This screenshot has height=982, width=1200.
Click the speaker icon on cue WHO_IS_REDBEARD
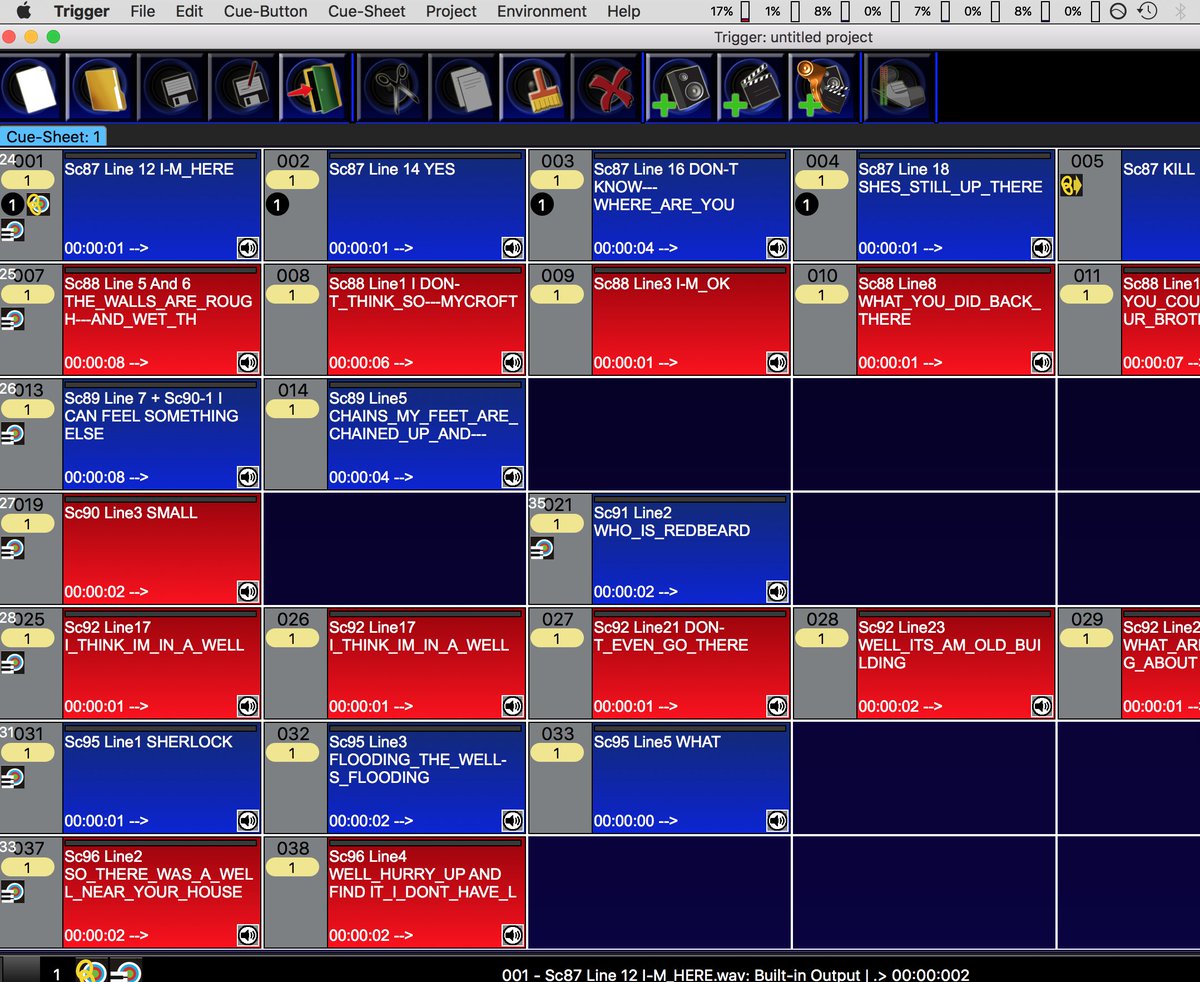pos(777,592)
